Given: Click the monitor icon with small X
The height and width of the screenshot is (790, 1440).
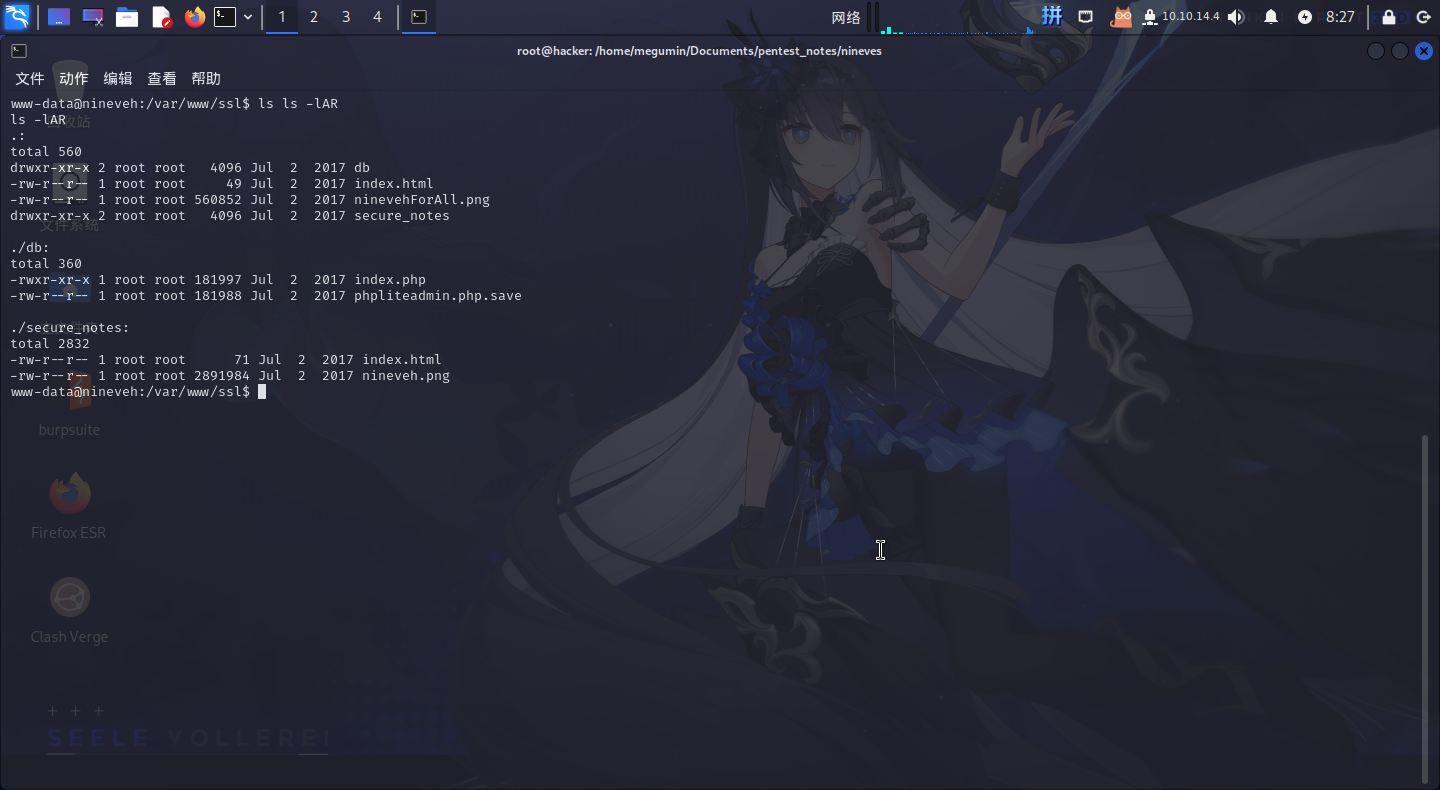Looking at the screenshot, I should (x=93, y=17).
